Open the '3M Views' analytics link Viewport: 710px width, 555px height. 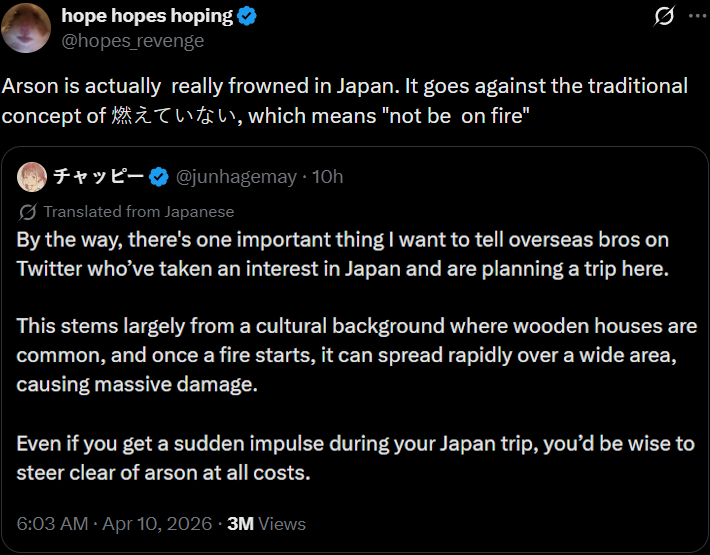coord(266,523)
